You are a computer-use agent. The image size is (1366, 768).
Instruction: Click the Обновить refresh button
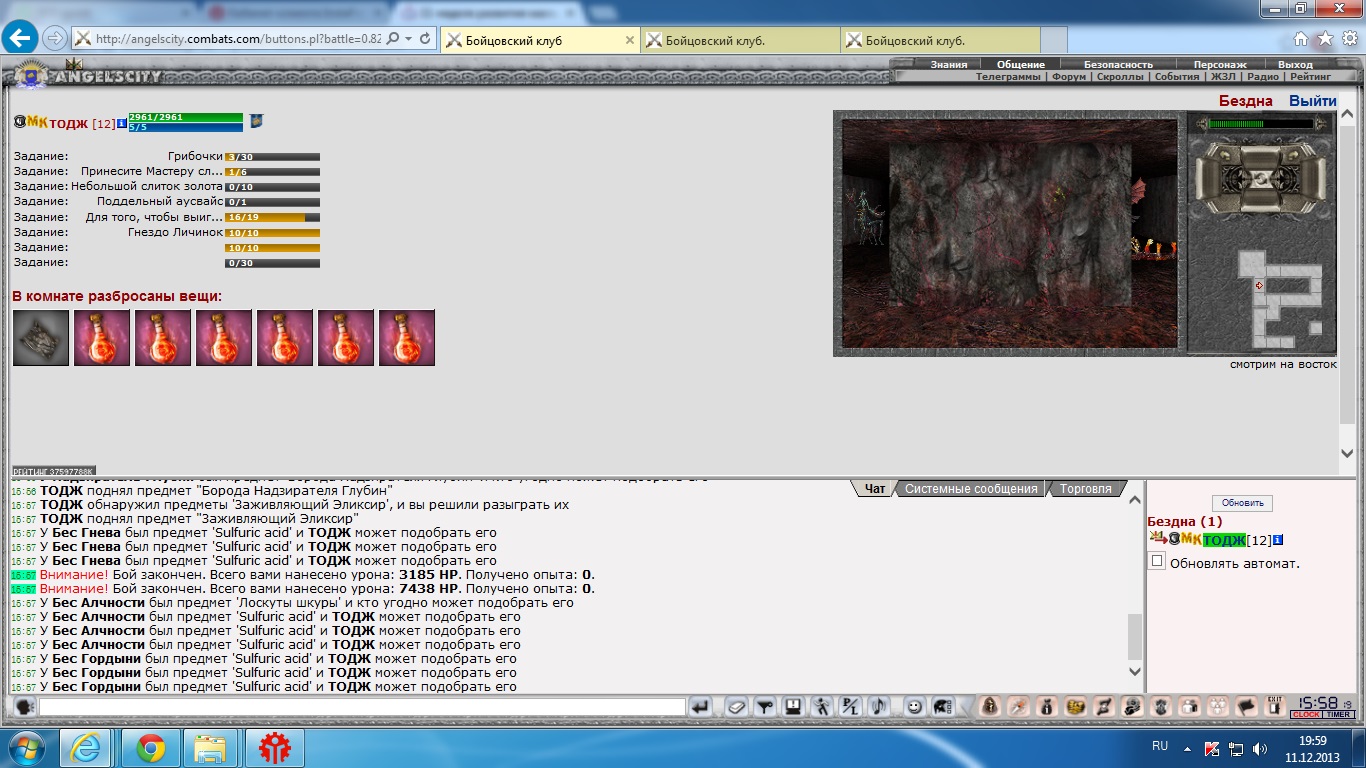click(x=1242, y=503)
